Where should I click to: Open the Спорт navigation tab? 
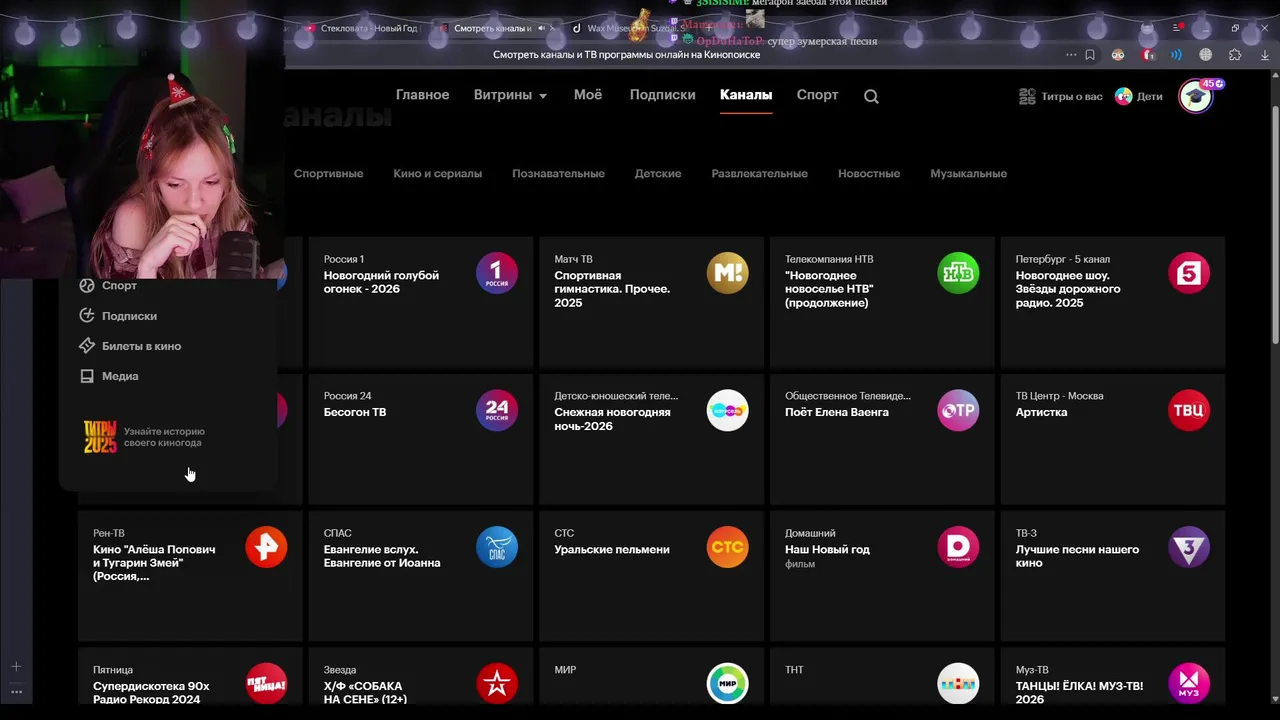click(817, 95)
